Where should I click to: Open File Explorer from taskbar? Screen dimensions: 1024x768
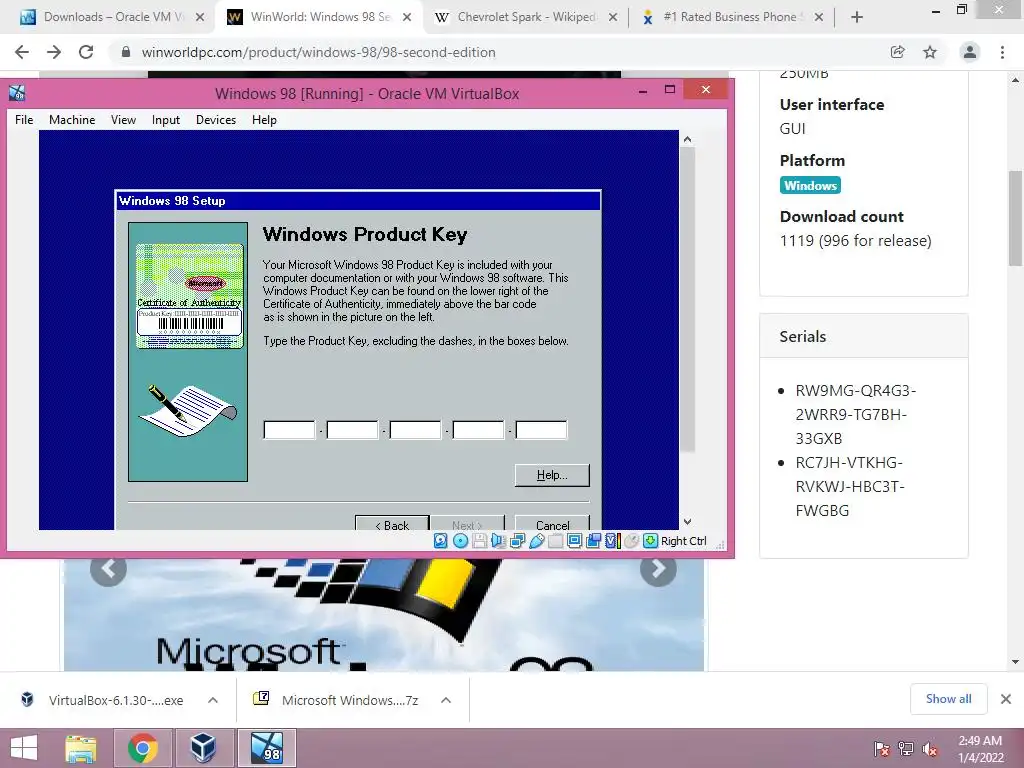81,748
